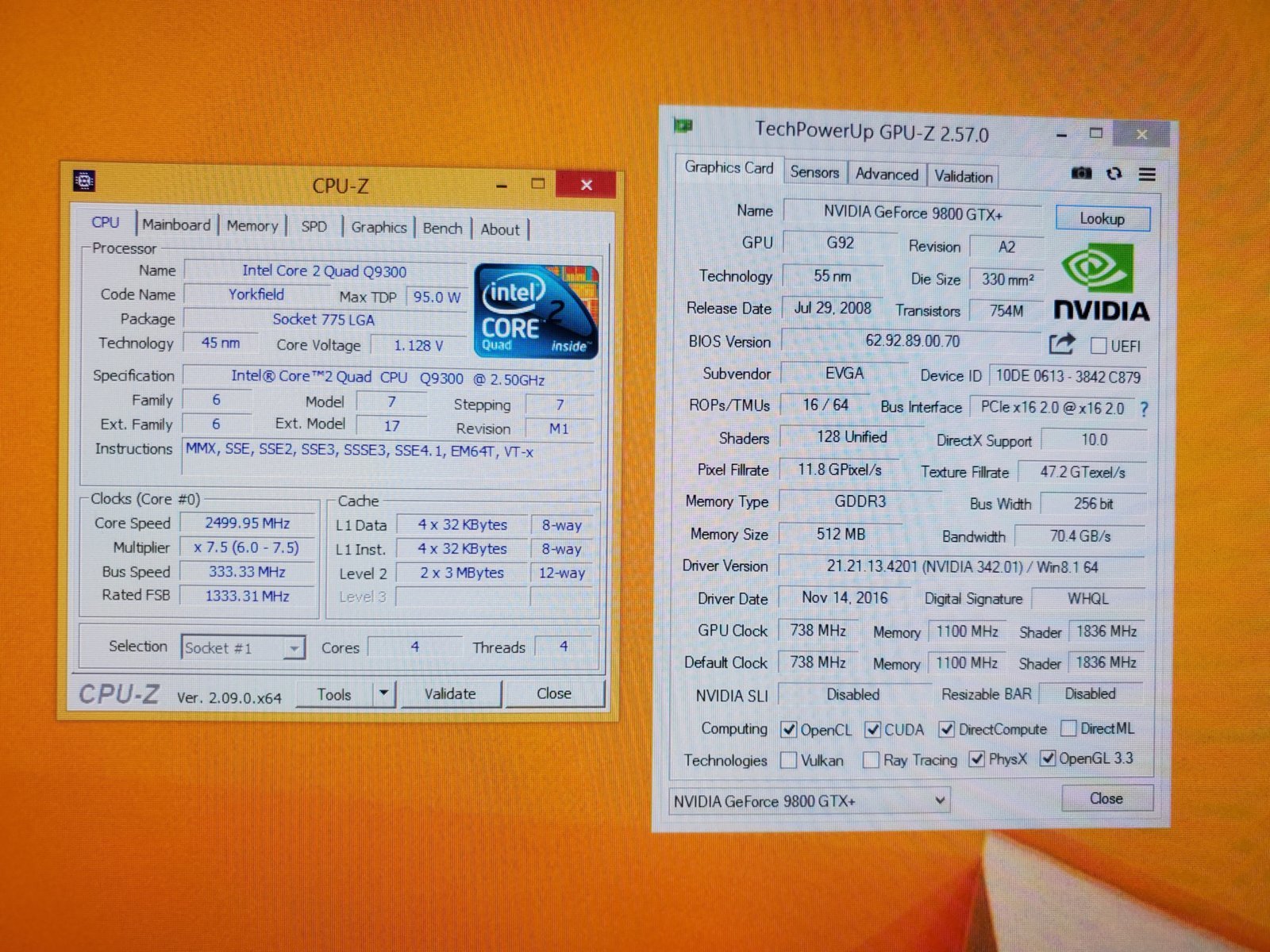
Task: Click the Lookup button in GPU-Z
Action: (1102, 218)
